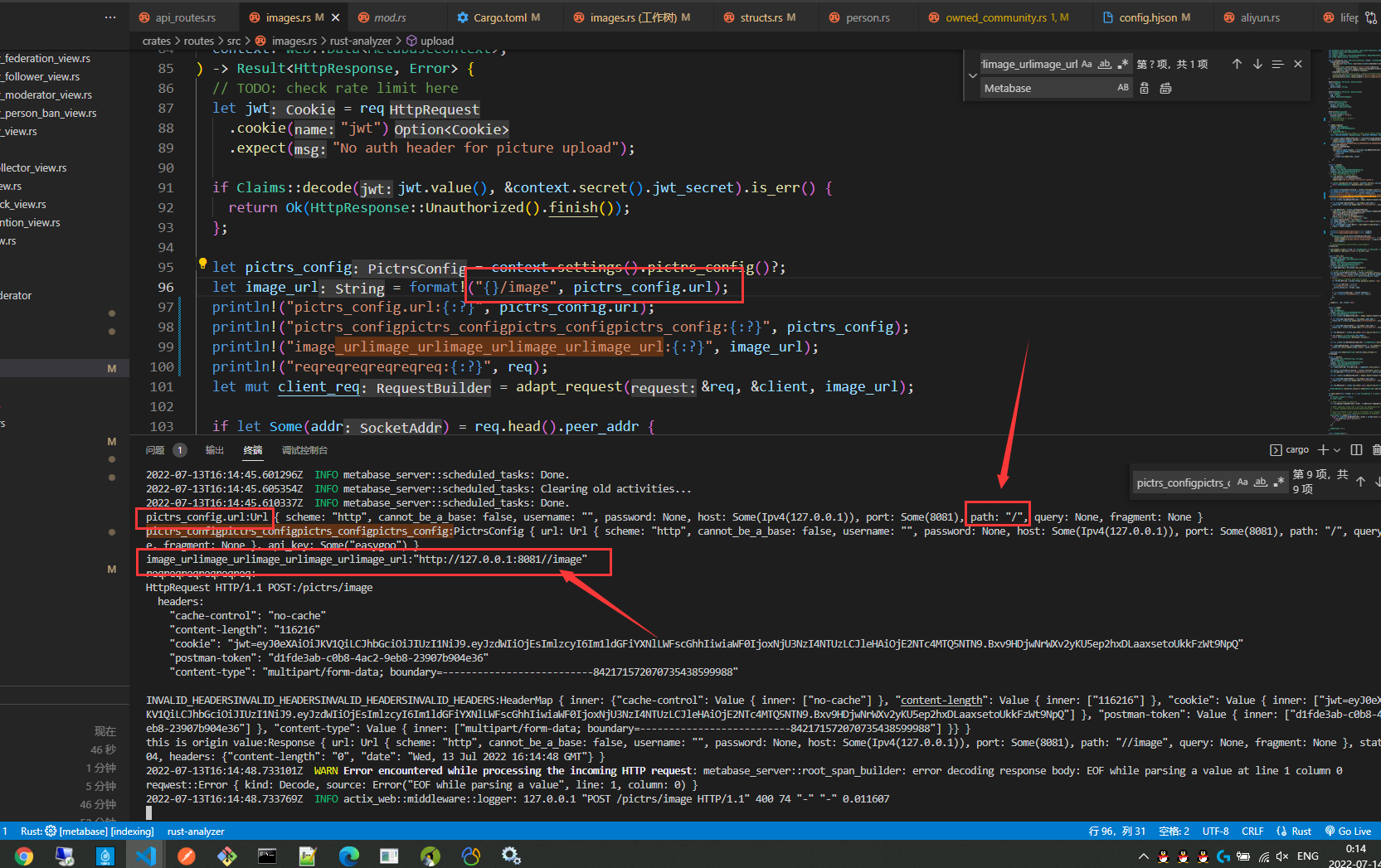This screenshot has width=1381, height=868.
Task: Select the 问题 panel tab
Action: (154, 450)
